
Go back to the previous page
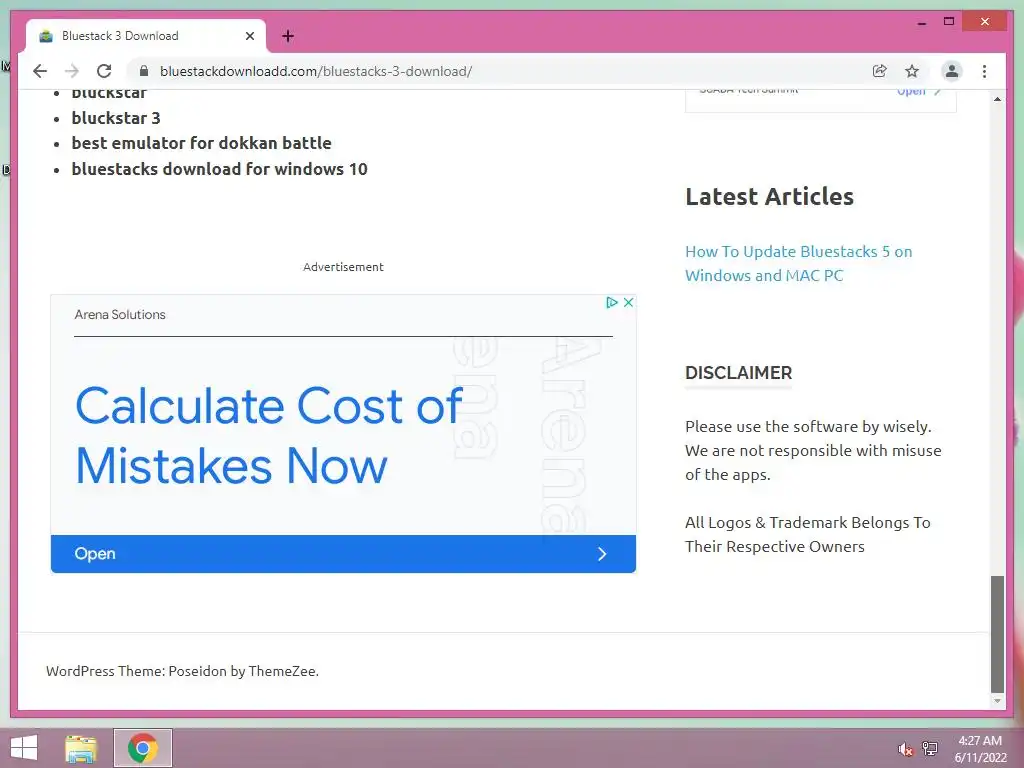pyautogui.click(x=40, y=71)
